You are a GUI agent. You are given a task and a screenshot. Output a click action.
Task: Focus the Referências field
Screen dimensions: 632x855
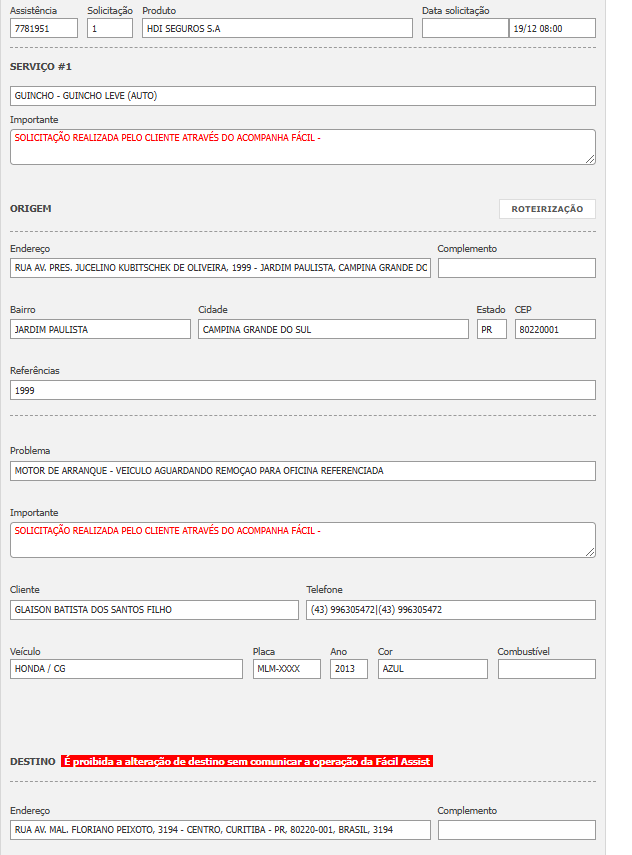(302, 390)
